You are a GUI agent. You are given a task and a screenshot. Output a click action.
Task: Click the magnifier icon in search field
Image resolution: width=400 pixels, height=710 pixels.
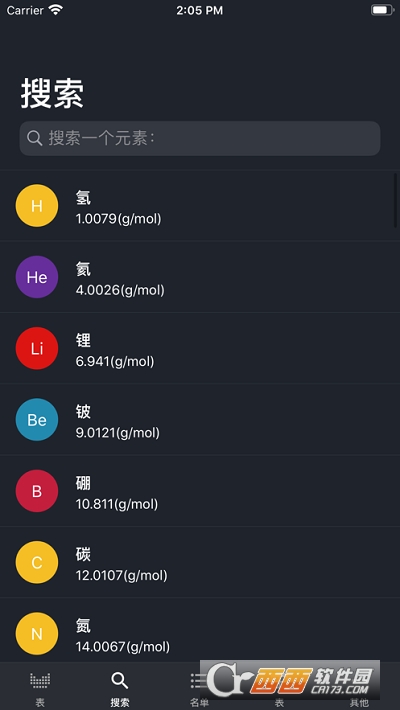[x=34, y=138]
